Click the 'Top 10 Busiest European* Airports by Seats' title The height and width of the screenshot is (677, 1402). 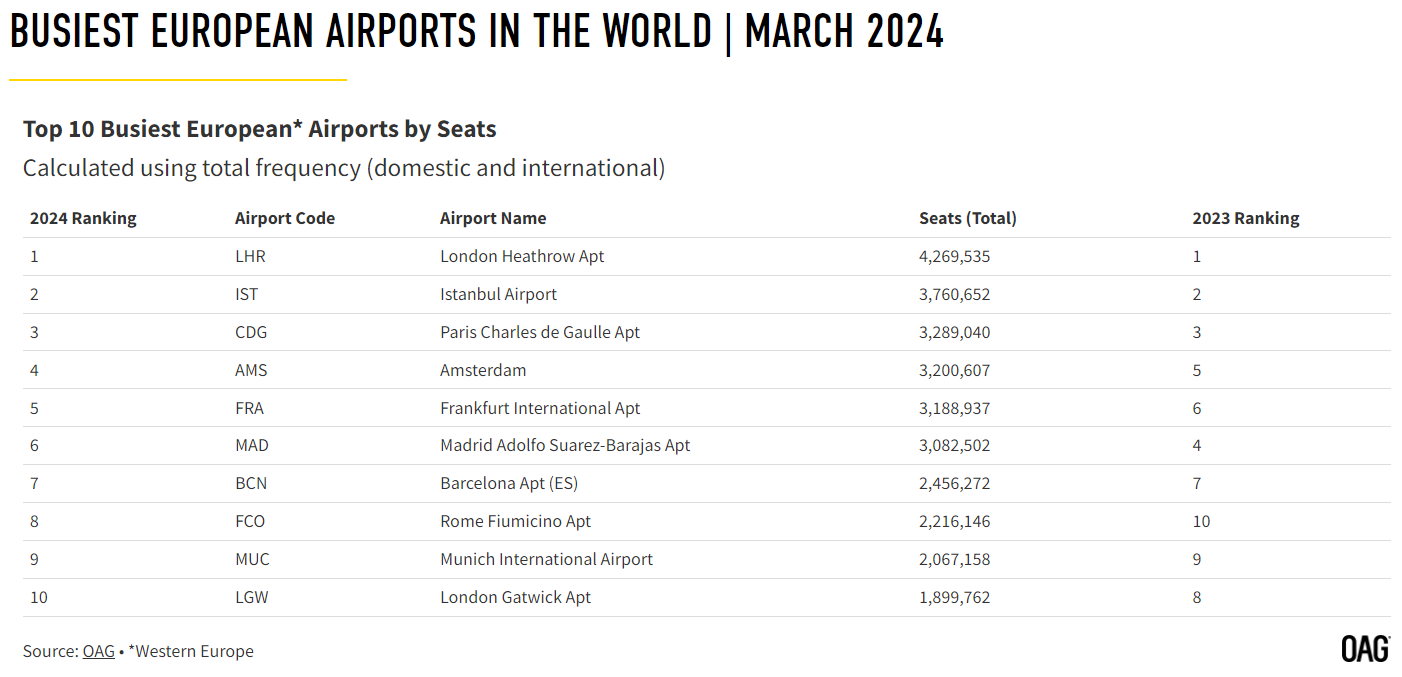point(260,129)
